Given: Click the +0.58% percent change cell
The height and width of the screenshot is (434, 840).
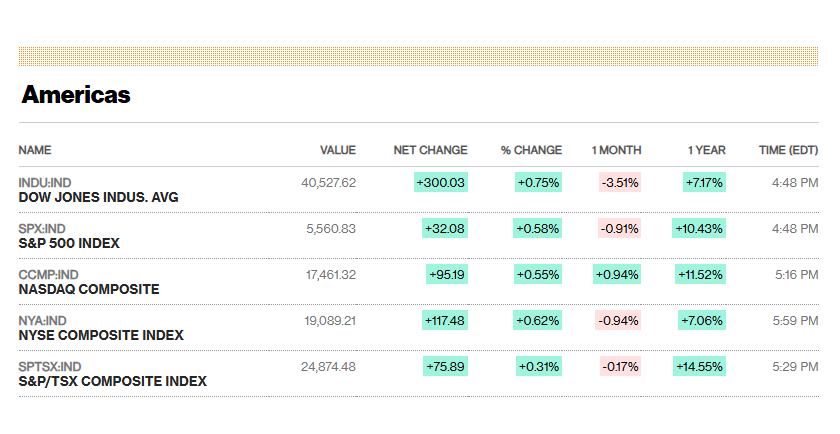Looking at the screenshot, I should coord(537,228).
